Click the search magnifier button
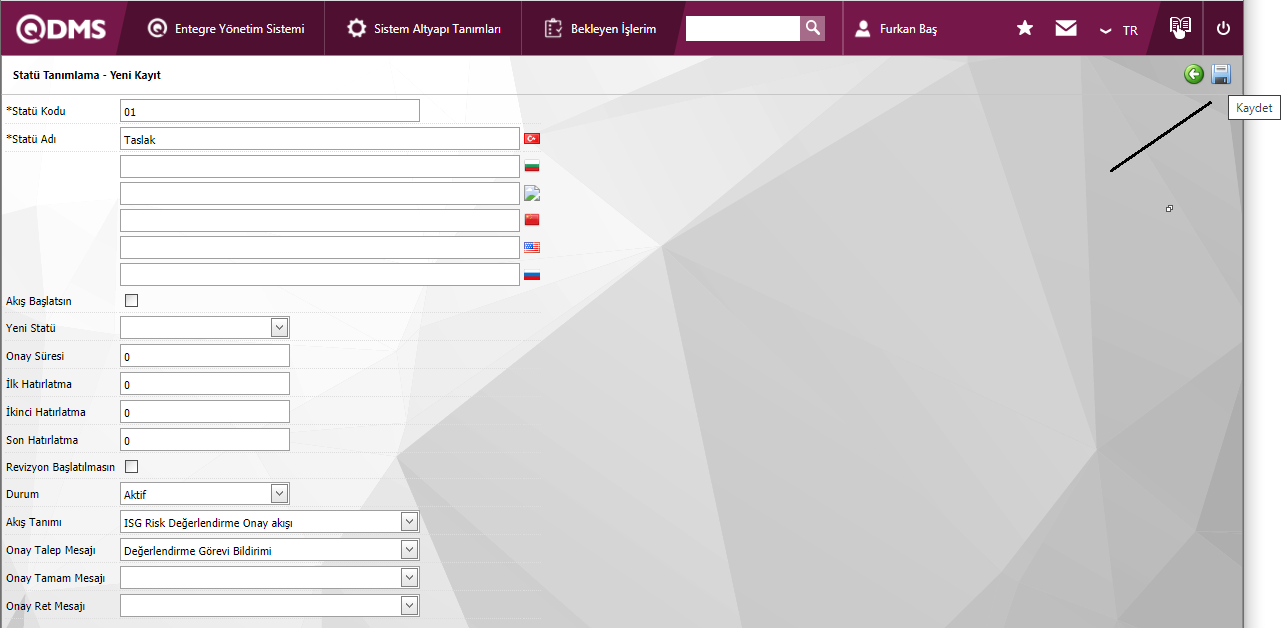Screen dimensions: 1283x628 (x=813, y=28)
